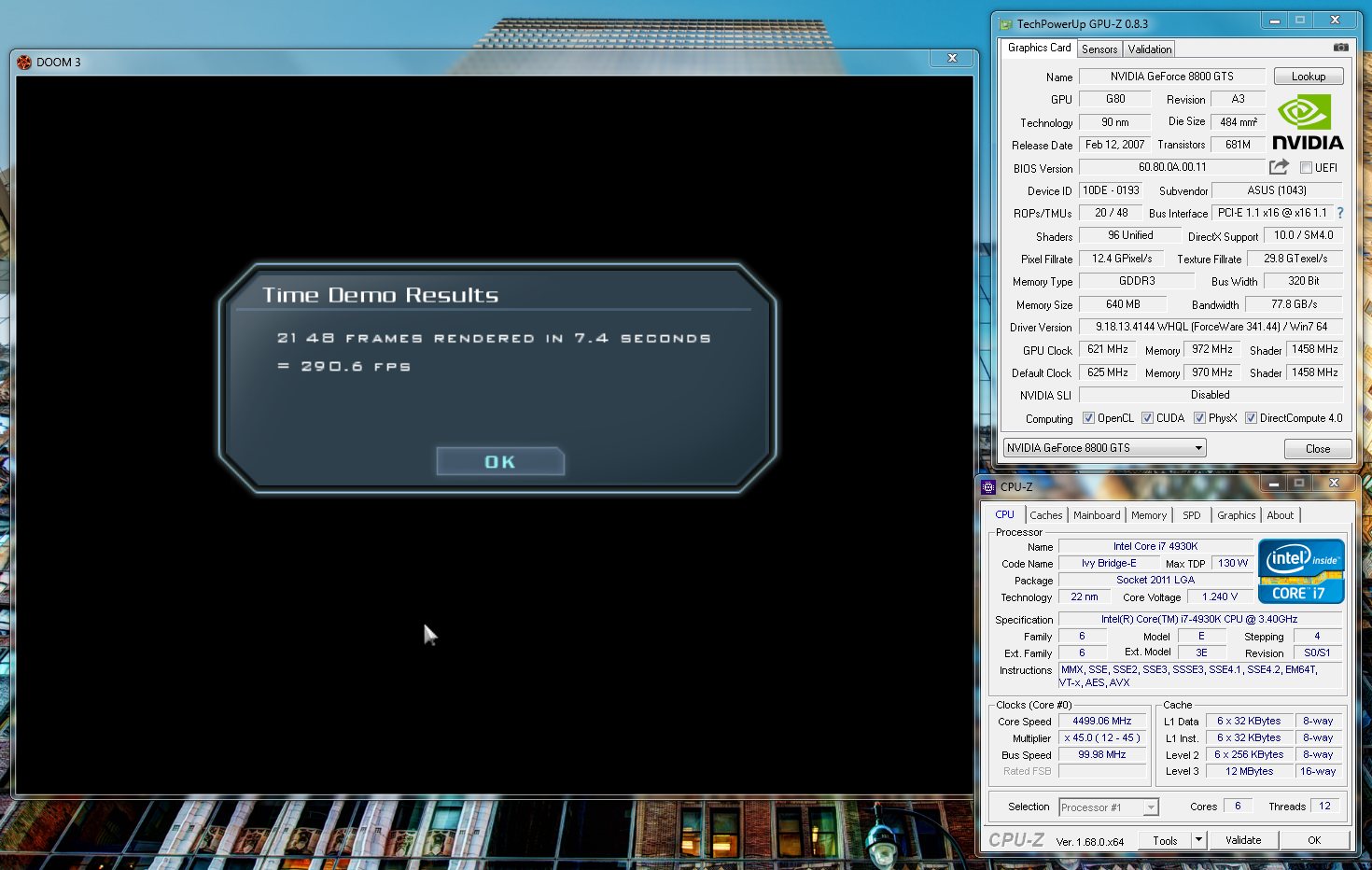Open the Caches tab in CPU-Z
This screenshot has width=1372, height=870.
[x=1046, y=515]
